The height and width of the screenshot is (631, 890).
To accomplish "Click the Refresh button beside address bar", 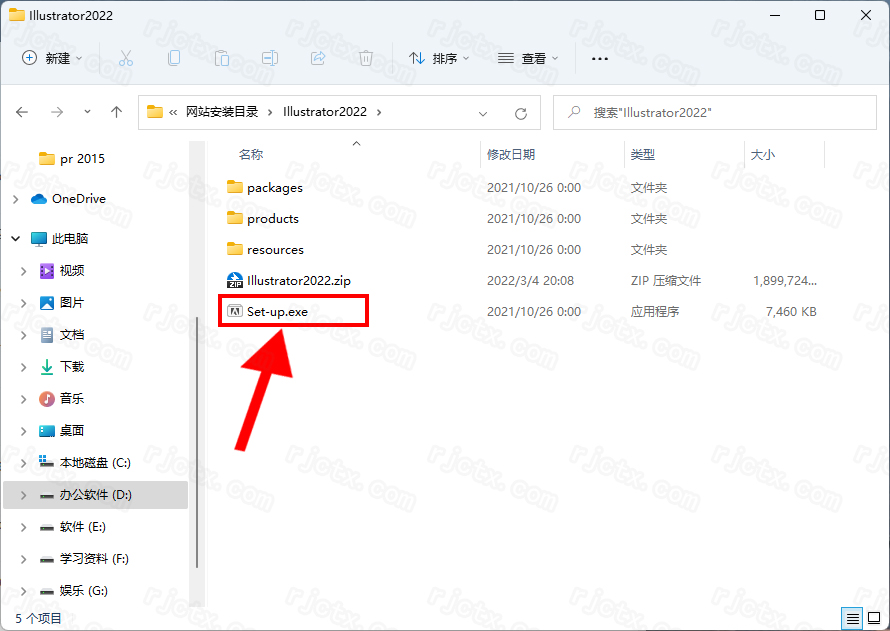I will tap(520, 113).
